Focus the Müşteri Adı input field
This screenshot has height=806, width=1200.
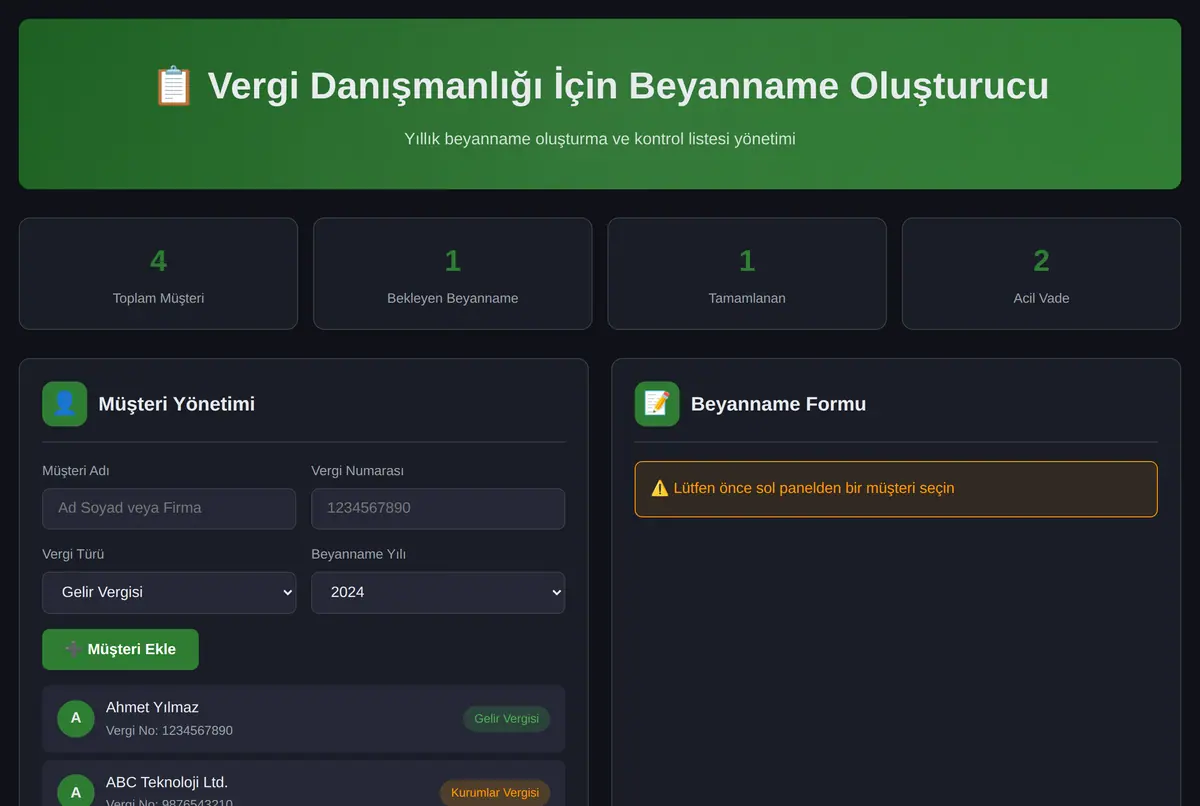pyautogui.click(x=169, y=508)
